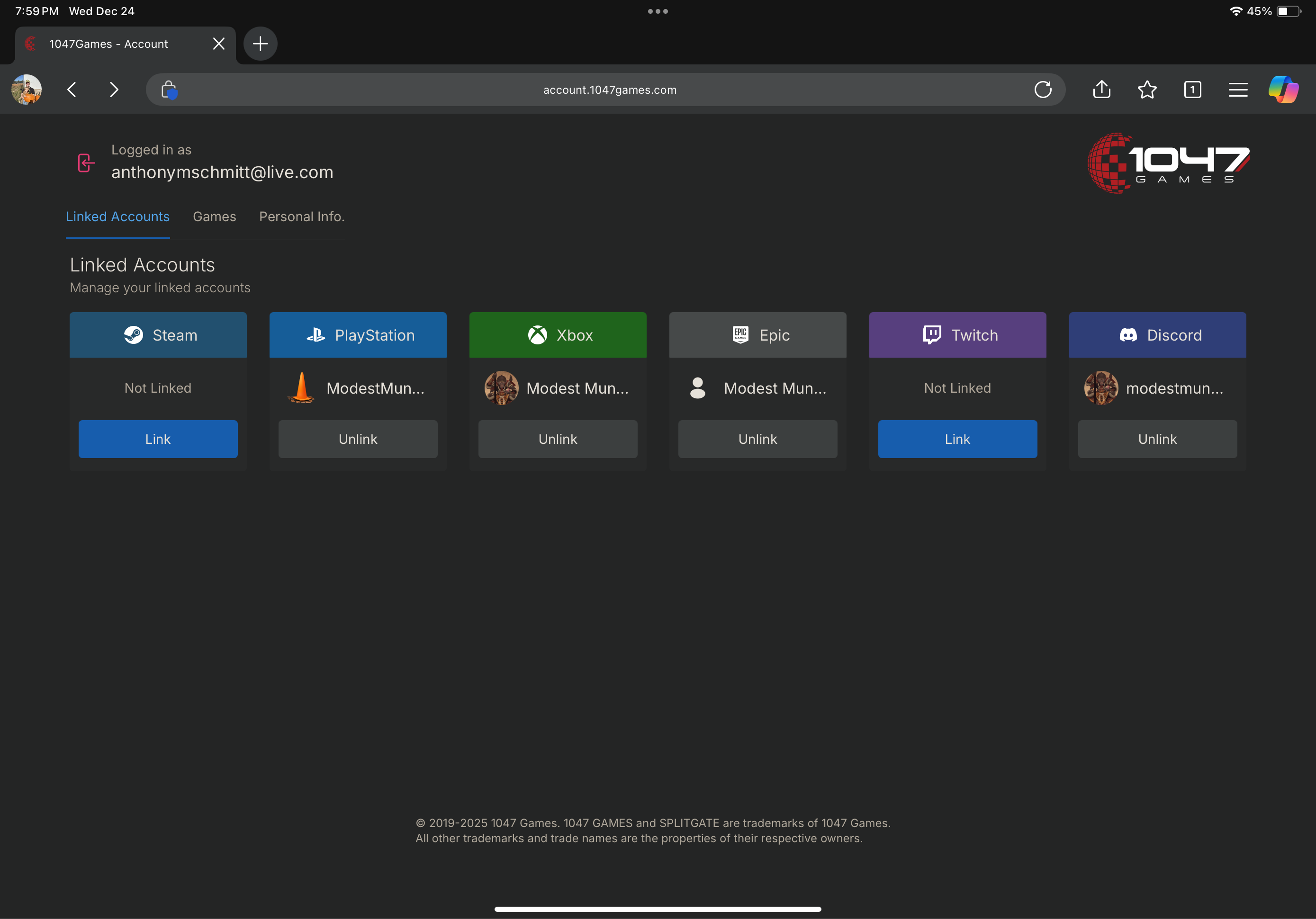
Task: Open the share sheet
Action: (x=1101, y=90)
